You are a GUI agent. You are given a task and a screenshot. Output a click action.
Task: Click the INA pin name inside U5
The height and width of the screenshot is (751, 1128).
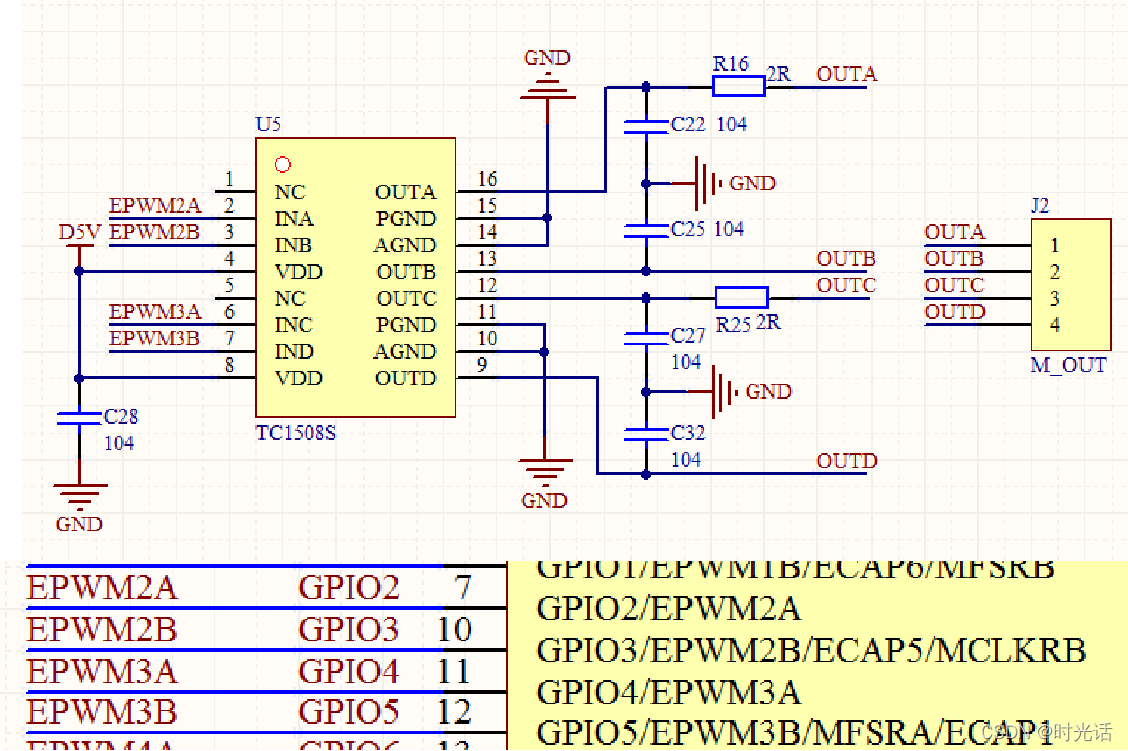click(294, 219)
